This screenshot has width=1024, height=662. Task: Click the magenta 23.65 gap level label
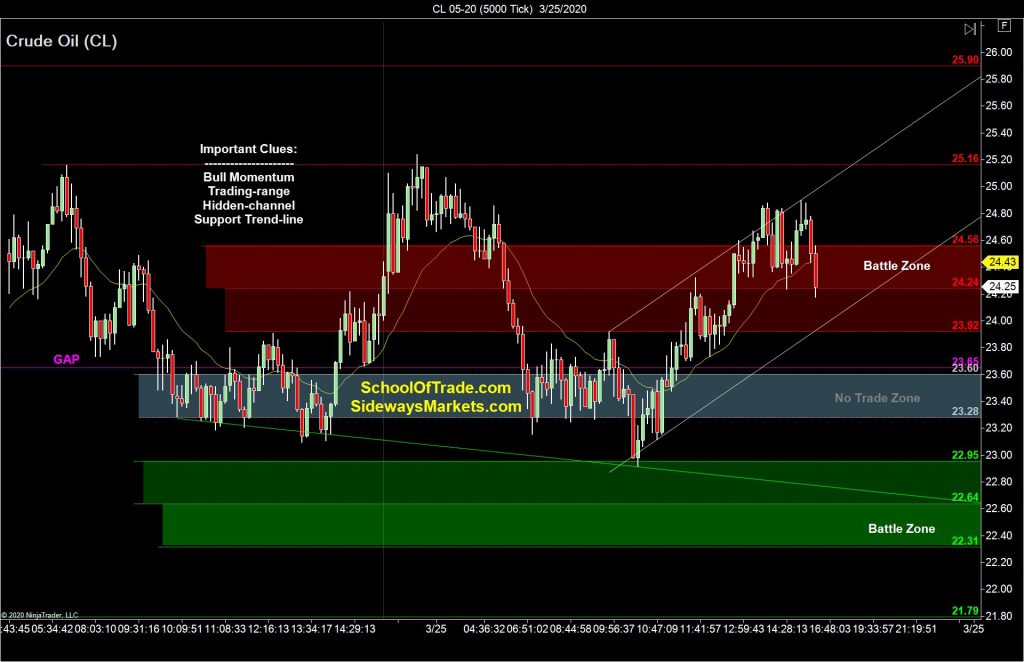coord(965,361)
